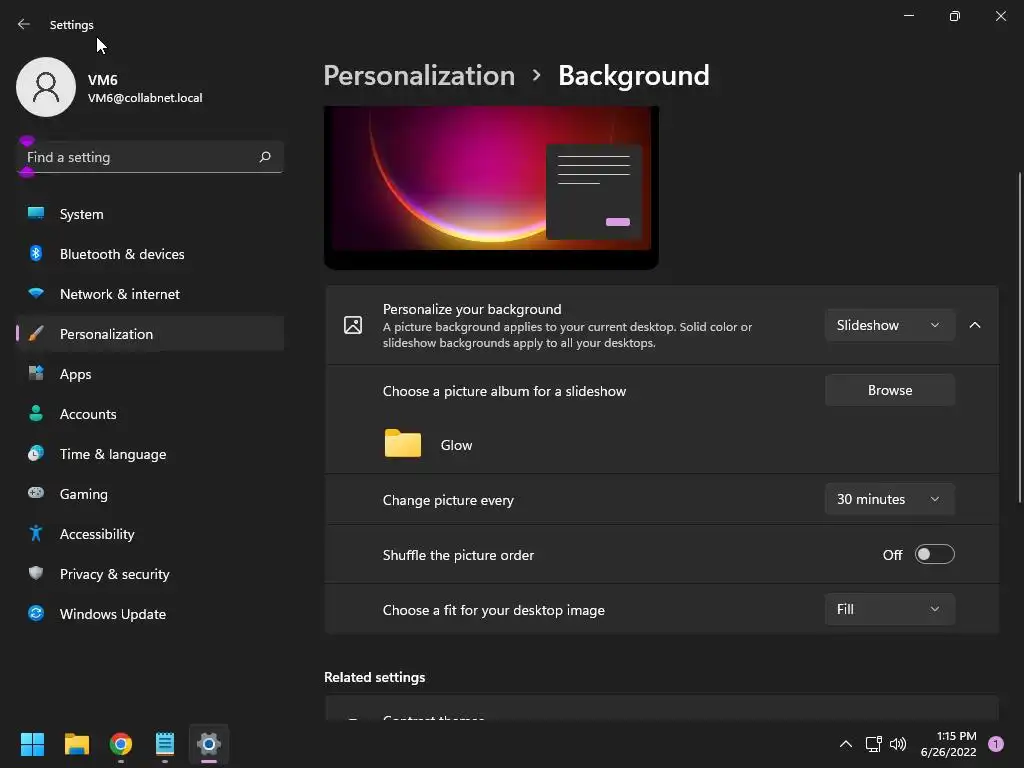
Task: Collapse the Personalize your background section
Action: [975, 325]
